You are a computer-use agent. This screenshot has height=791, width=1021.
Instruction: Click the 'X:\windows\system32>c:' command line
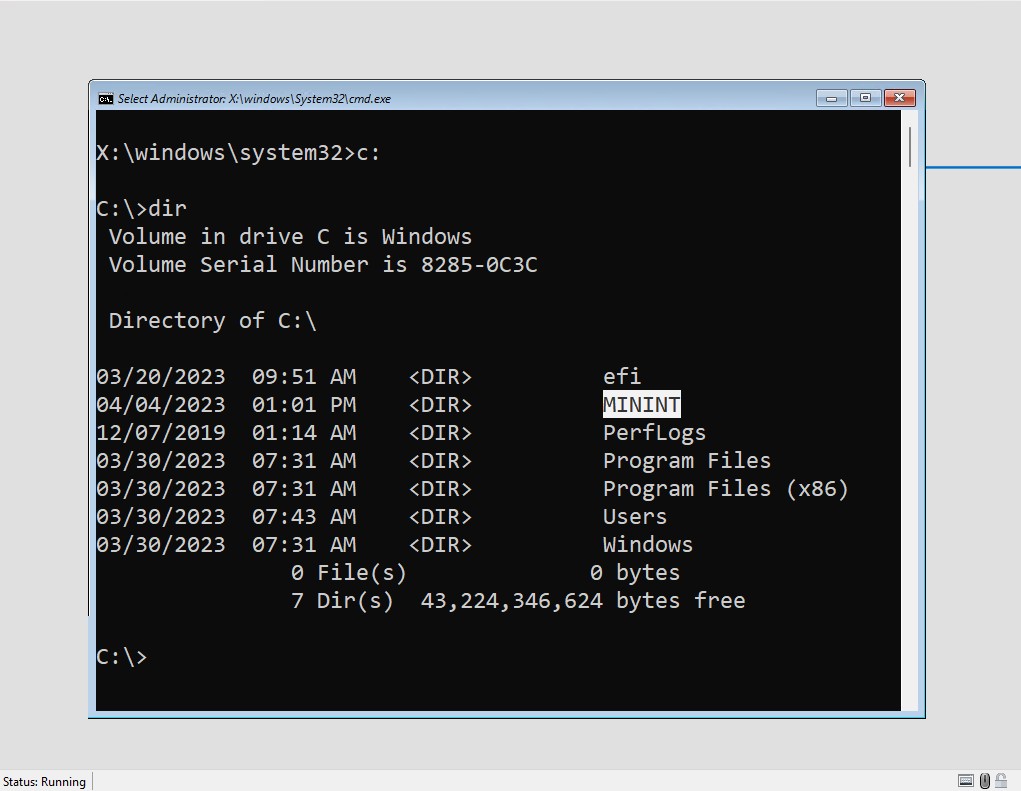click(x=238, y=153)
